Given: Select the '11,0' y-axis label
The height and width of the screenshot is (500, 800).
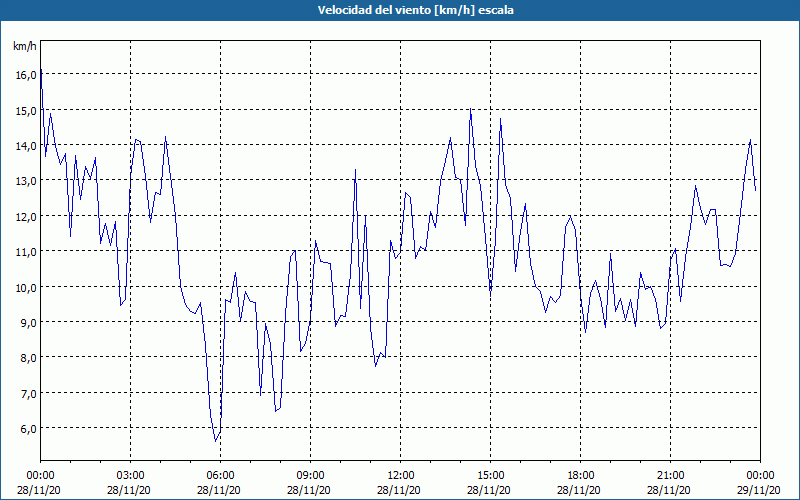Looking at the screenshot, I should pos(26,252).
